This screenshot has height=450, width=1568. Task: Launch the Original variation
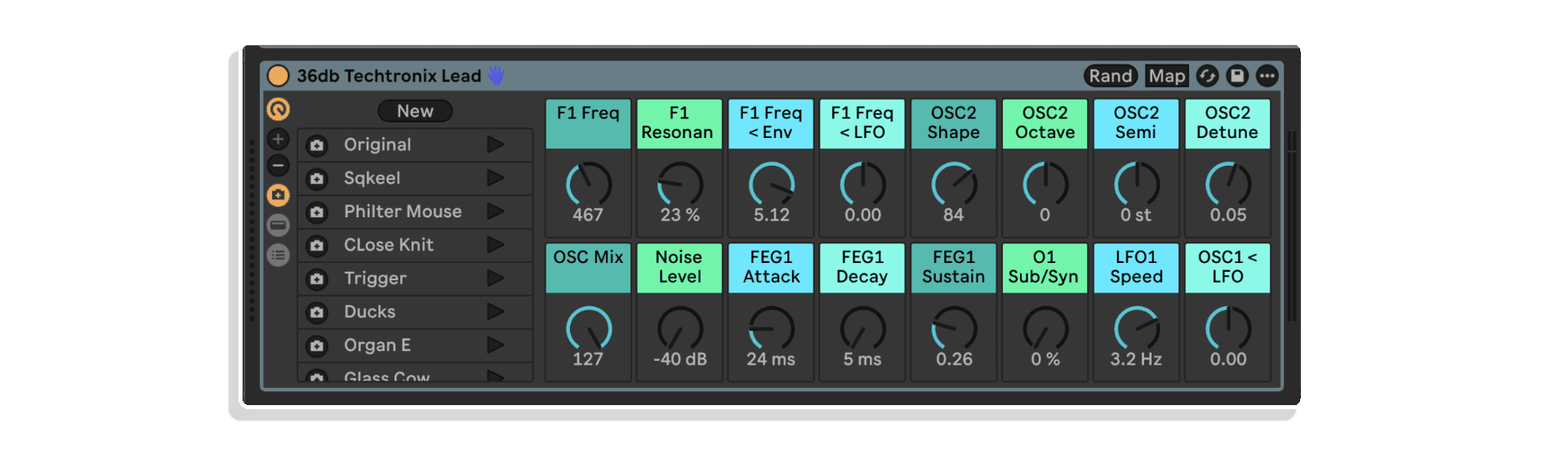(x=496, y=145)
